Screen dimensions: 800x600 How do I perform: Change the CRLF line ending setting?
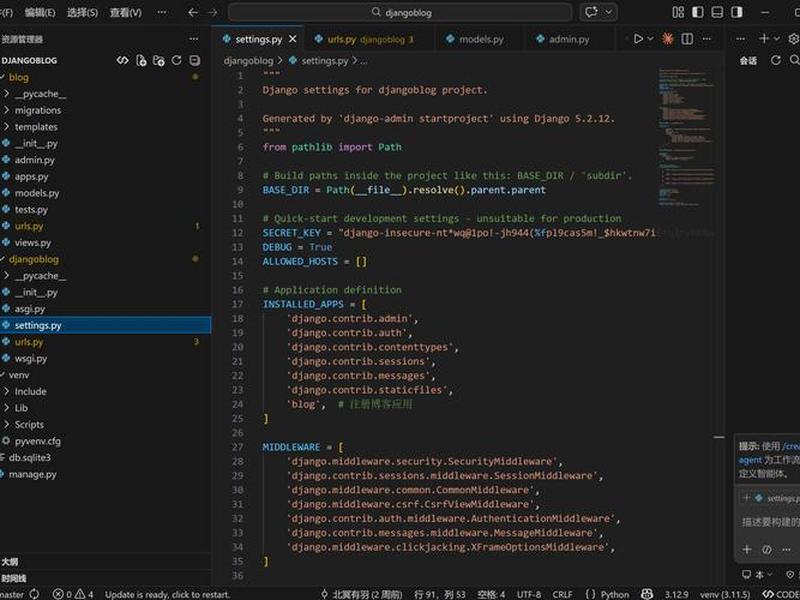click(x=562, y=594)
